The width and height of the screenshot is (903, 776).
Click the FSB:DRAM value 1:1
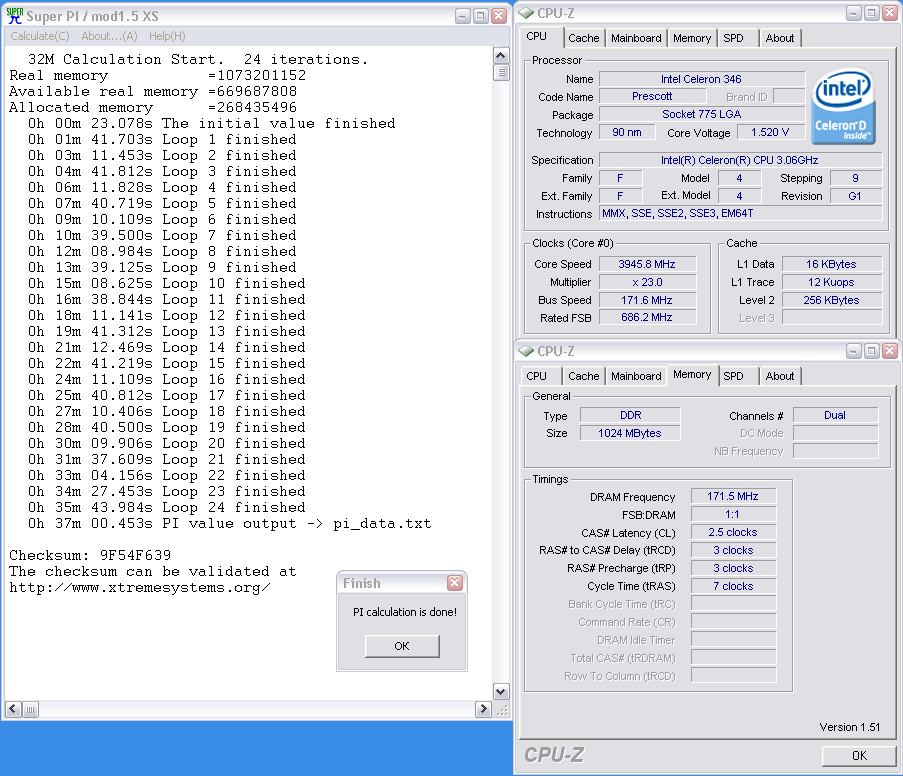click(733, 514)
